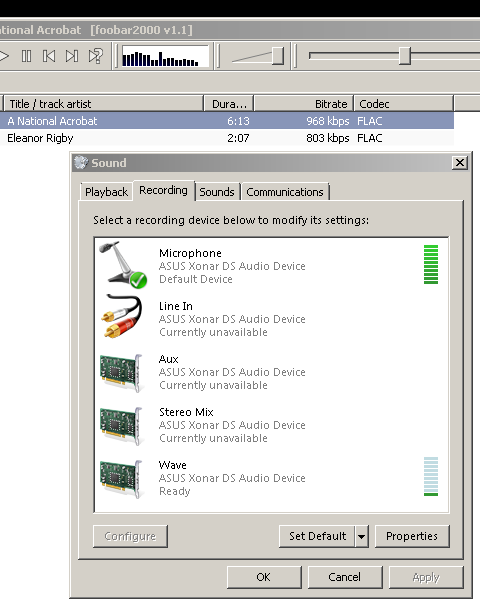Image resolution: width=480 pixels, height=610 pixels.
Task: Click the Cancel button
Action: click(344, 577)
